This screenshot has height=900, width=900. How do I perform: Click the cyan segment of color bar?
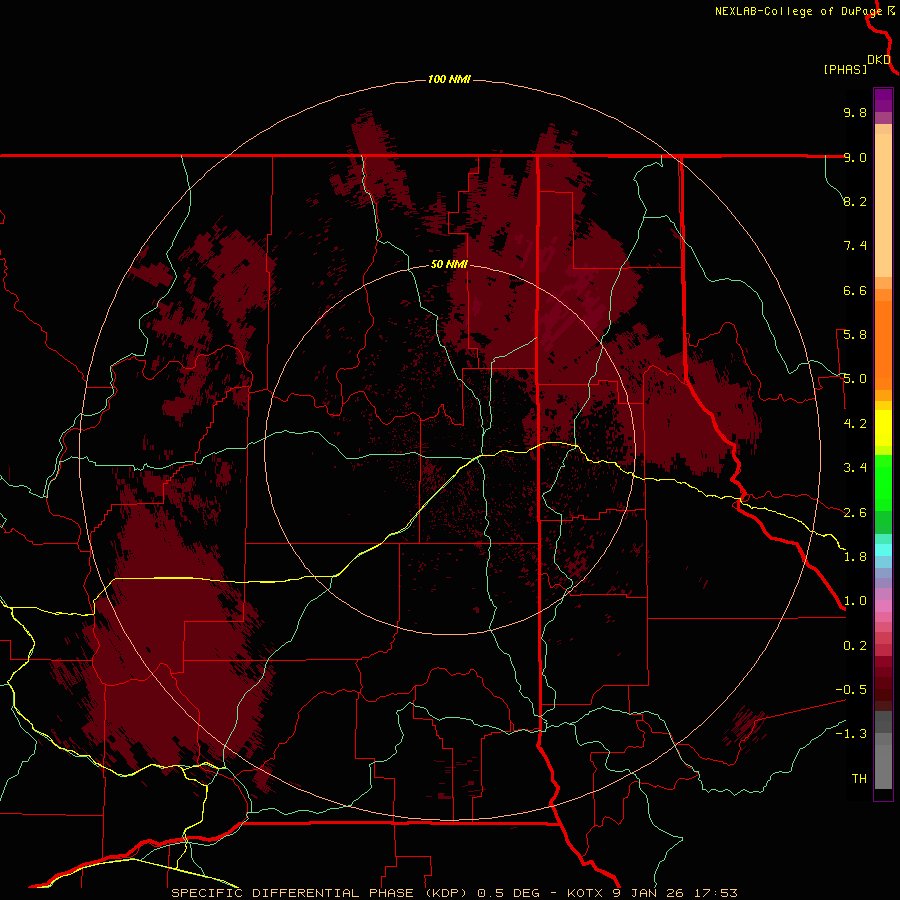[x=883, y=550]
